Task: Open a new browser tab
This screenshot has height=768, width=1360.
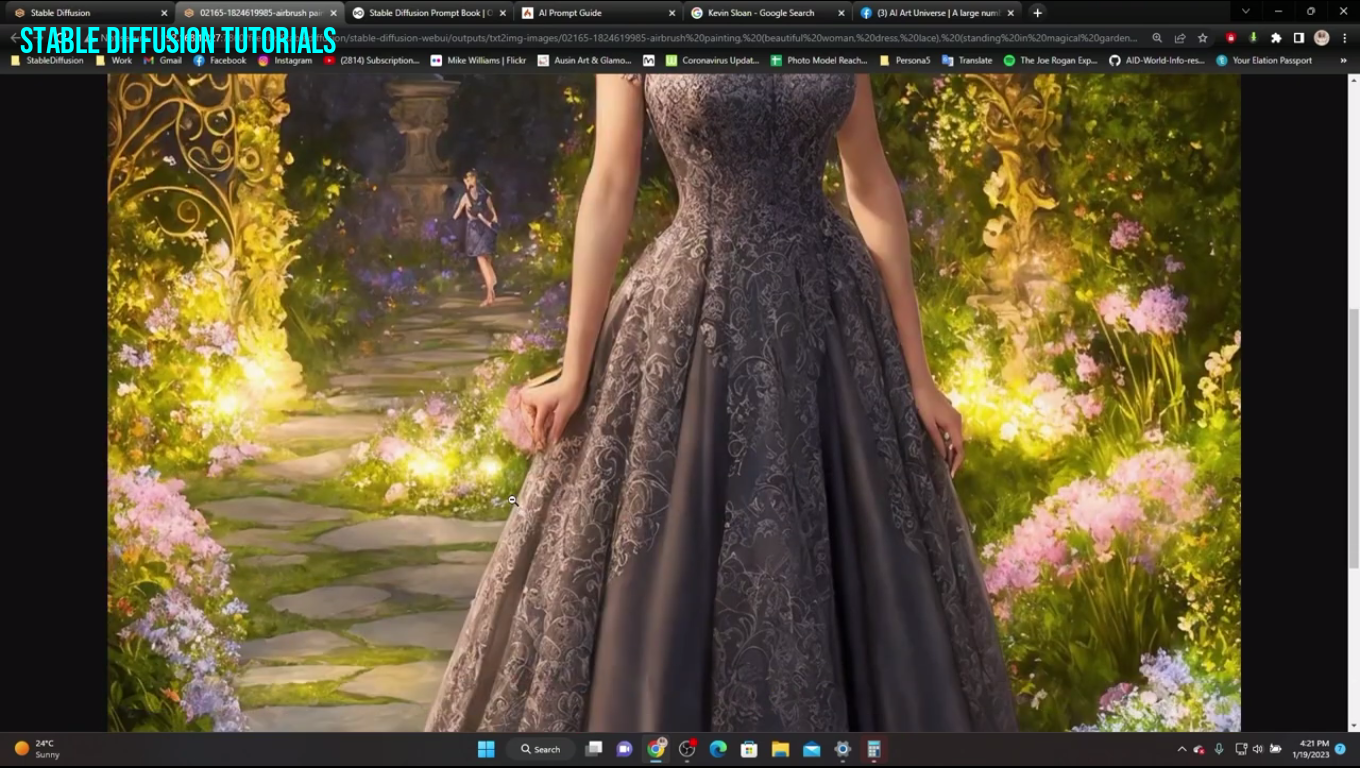Action: click(x=1037, y=13)
